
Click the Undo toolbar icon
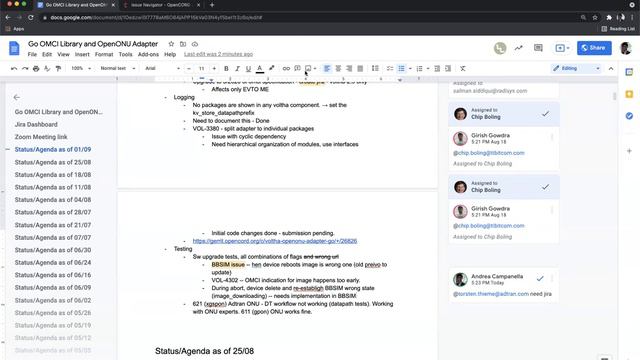pos(14,69)
